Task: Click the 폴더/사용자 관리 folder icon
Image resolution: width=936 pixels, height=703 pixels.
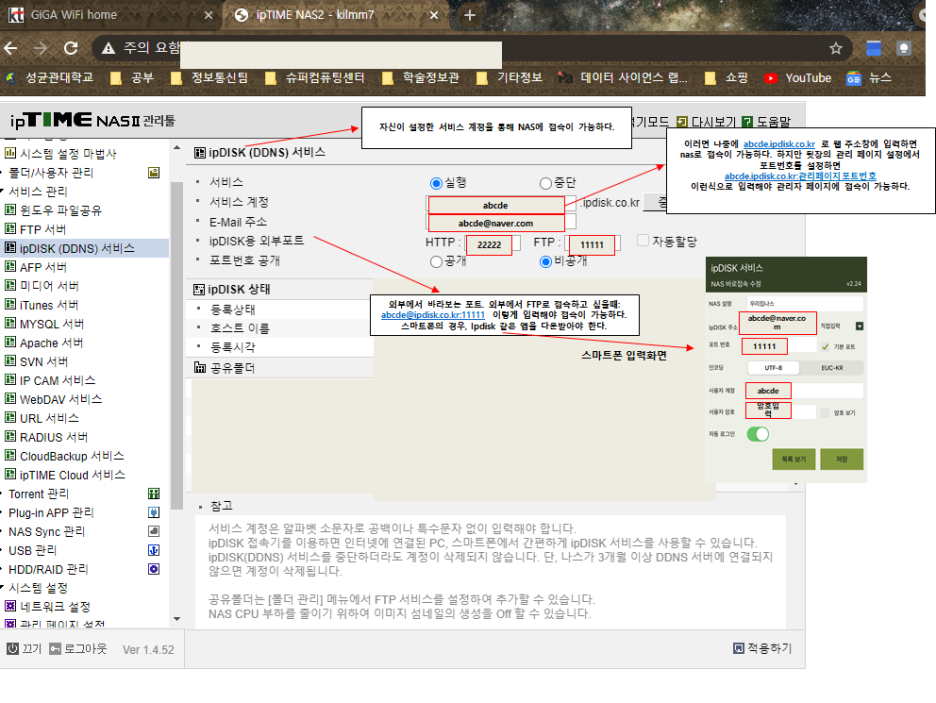Action: pos(153,172)
